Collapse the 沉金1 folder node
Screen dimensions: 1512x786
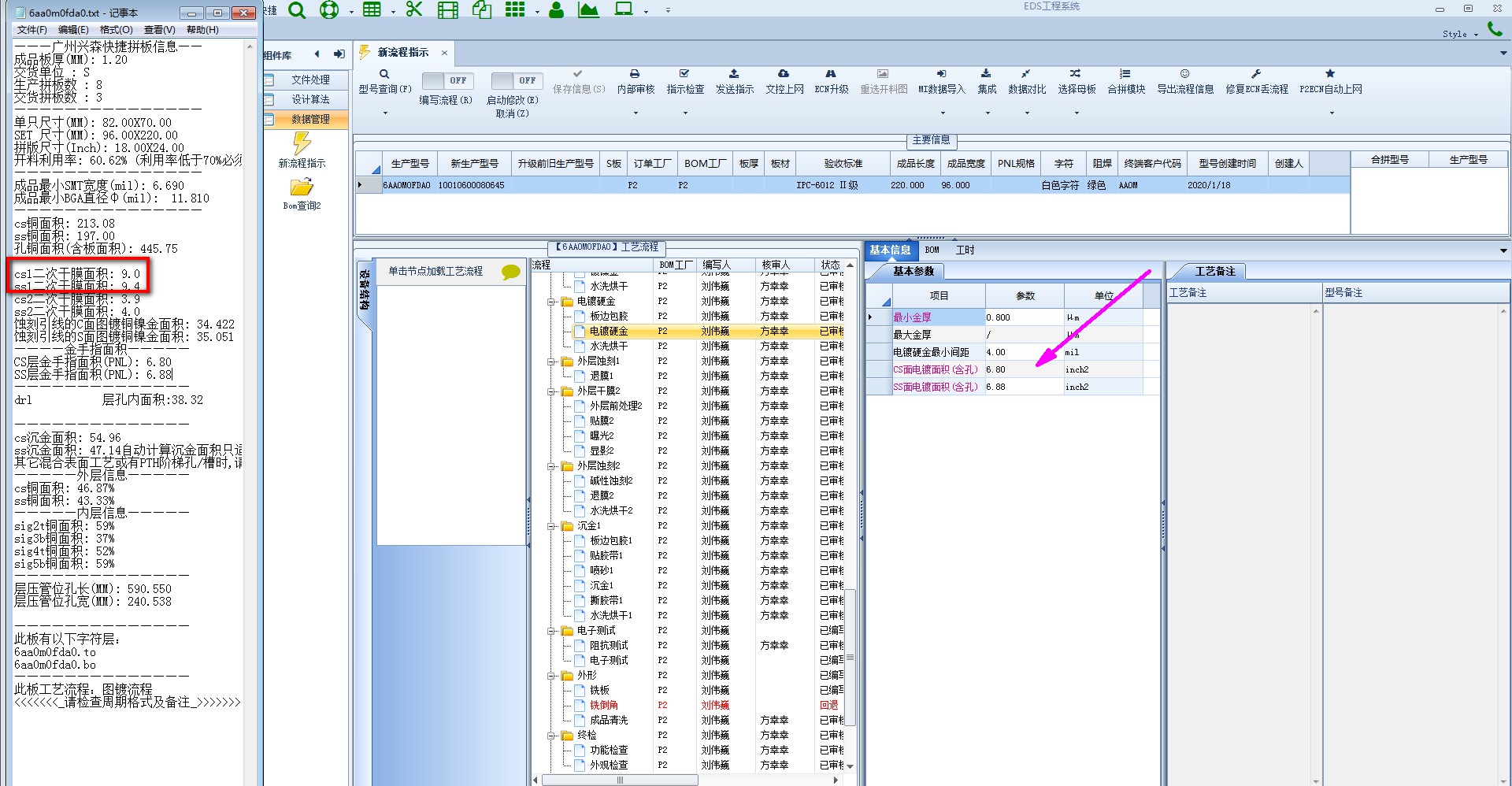[x=551, y=526]
